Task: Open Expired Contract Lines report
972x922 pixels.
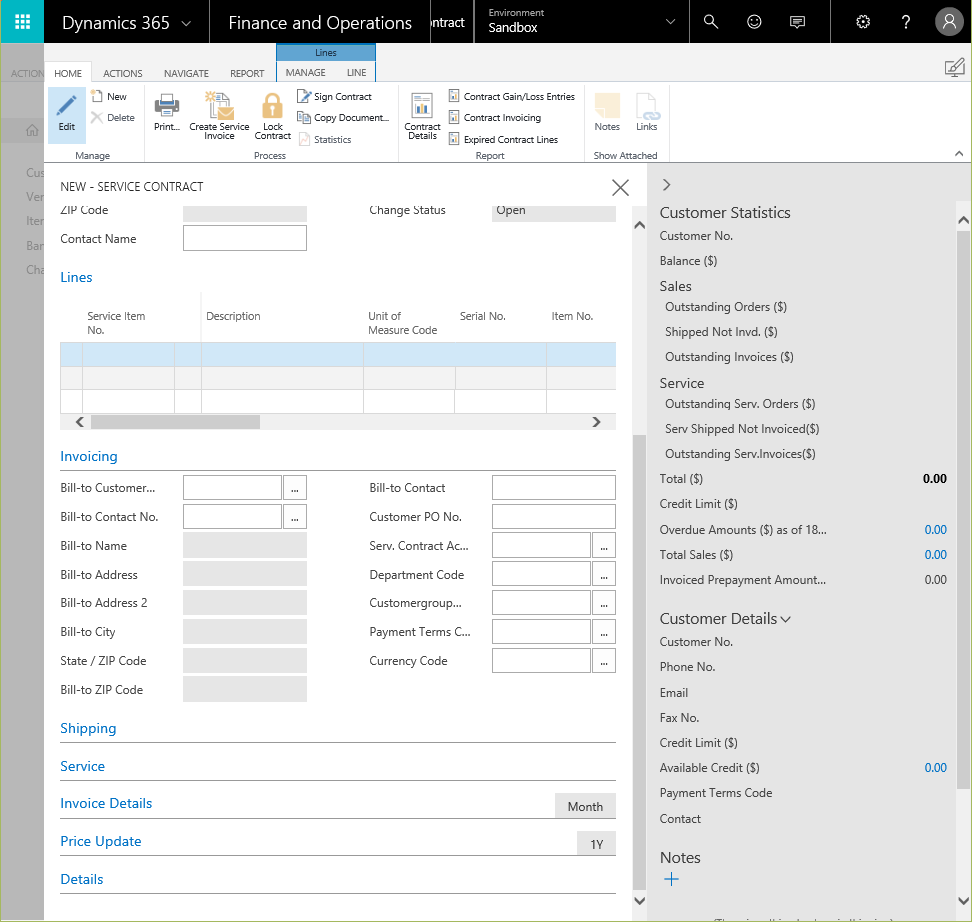Action: (x=503, y=140)
